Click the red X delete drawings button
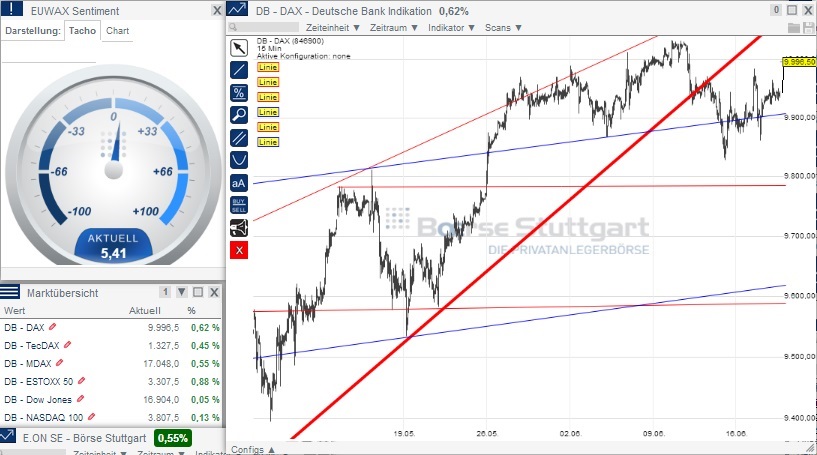Image resolution: width=817 pixels, height=455 pixels. point(239,250)
